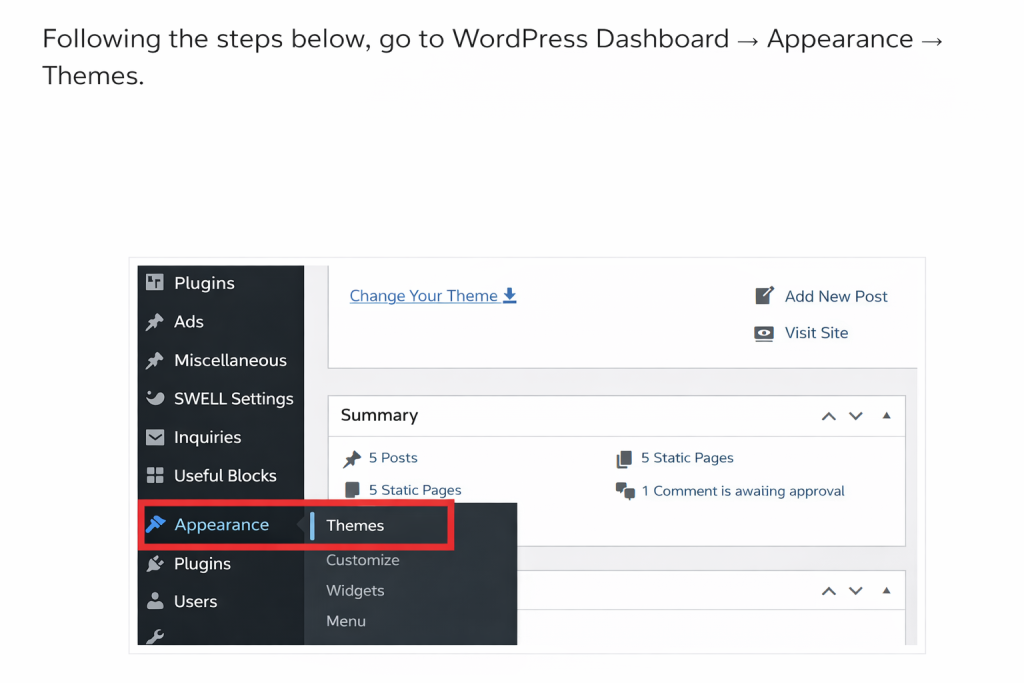The width and height of the screenshot is (1024, 683).
Task: Click the Inquiries envelope icon
Action: (x=155, y=437)
